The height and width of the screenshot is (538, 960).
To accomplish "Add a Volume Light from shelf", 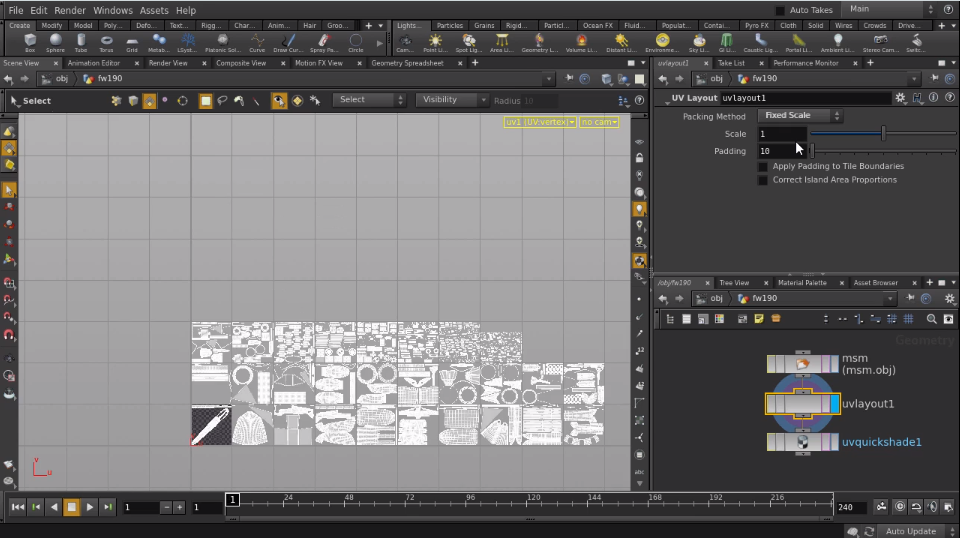I will (581, 43).
